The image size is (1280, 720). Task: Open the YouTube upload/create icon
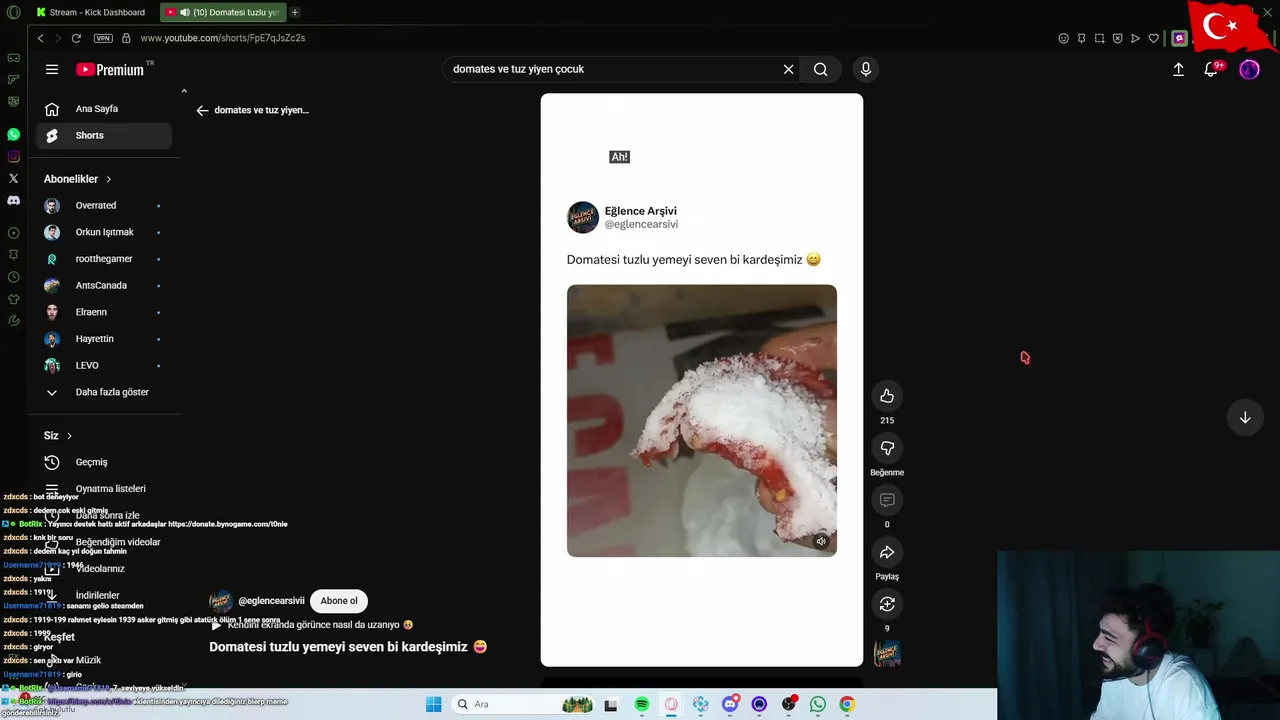[1179, 69]
